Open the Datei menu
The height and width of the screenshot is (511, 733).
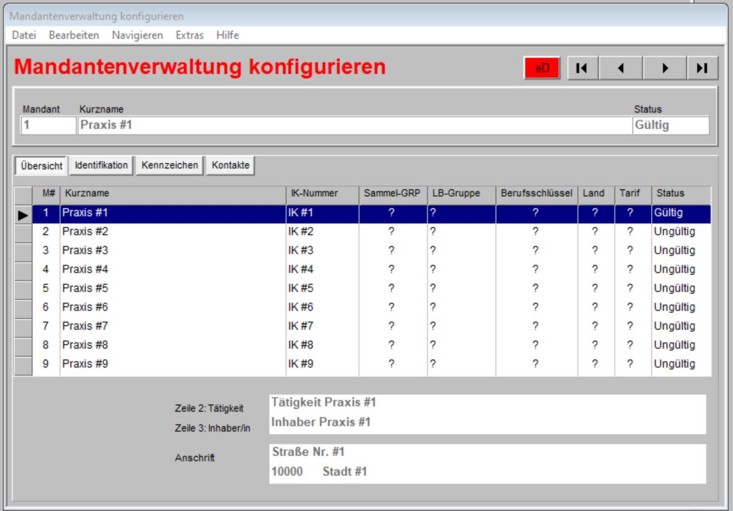point(24,35)
